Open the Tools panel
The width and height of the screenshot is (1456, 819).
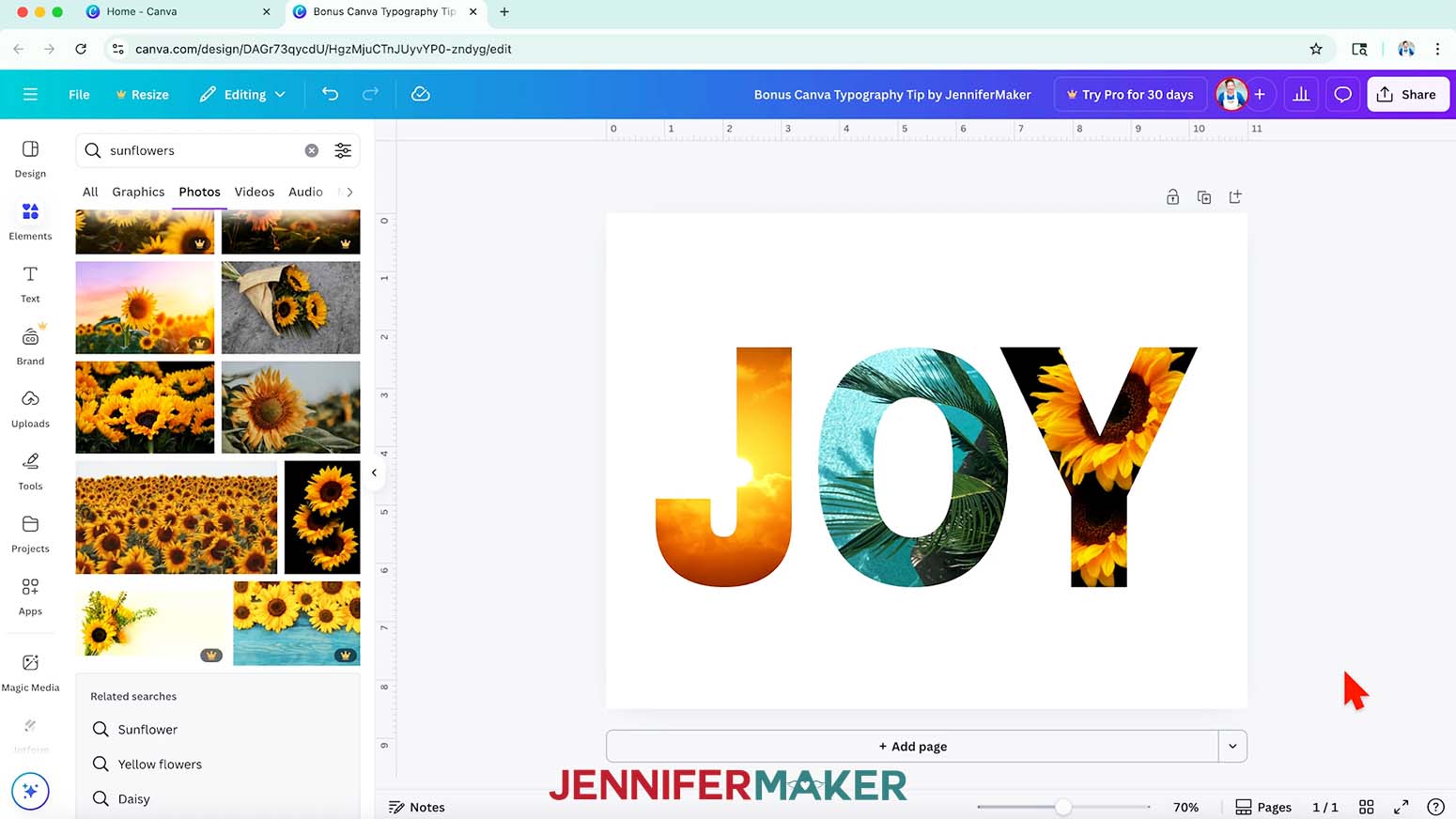coord(30,471)
